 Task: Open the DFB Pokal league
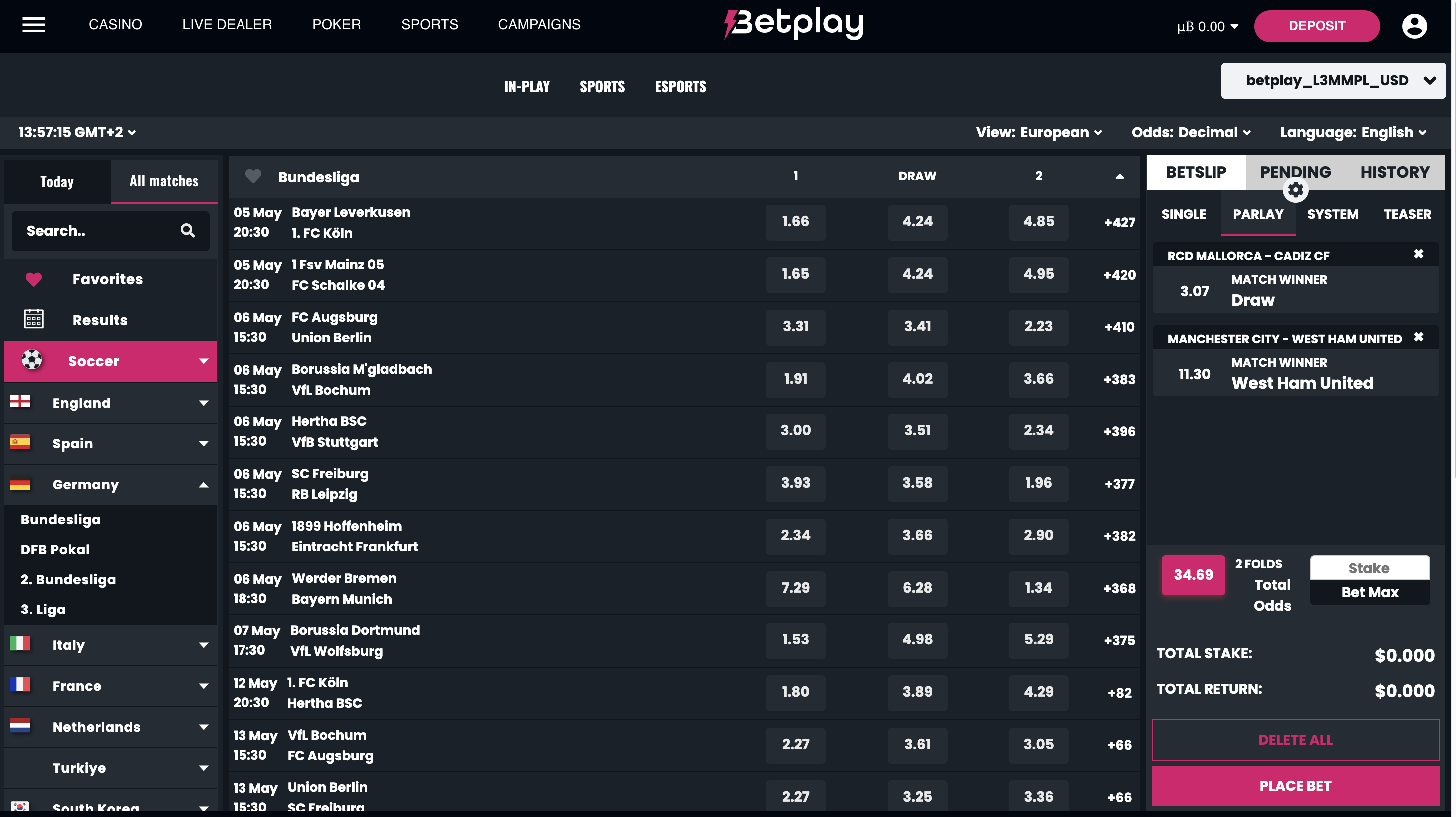(55, 549)
